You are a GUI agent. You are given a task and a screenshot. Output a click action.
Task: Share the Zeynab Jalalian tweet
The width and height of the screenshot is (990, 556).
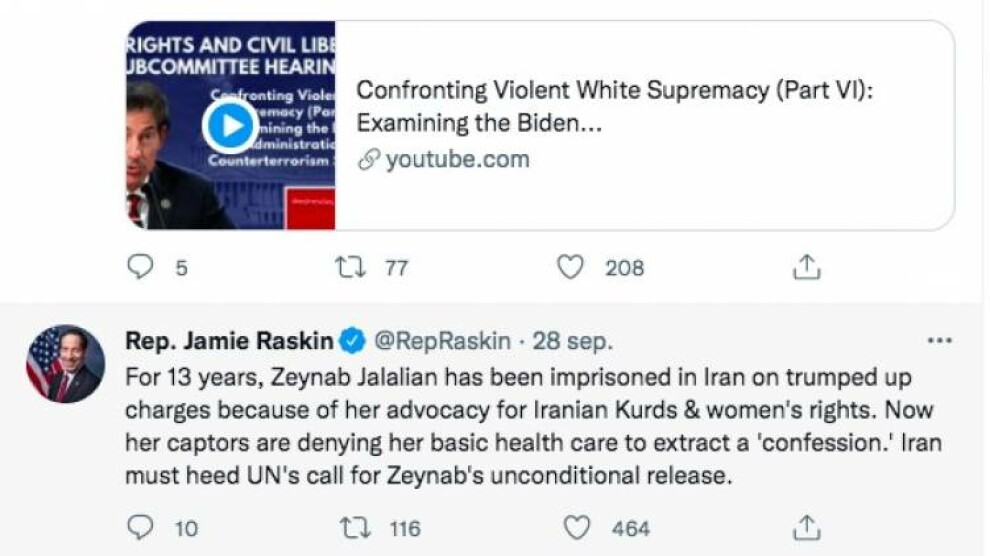(807, 527)
